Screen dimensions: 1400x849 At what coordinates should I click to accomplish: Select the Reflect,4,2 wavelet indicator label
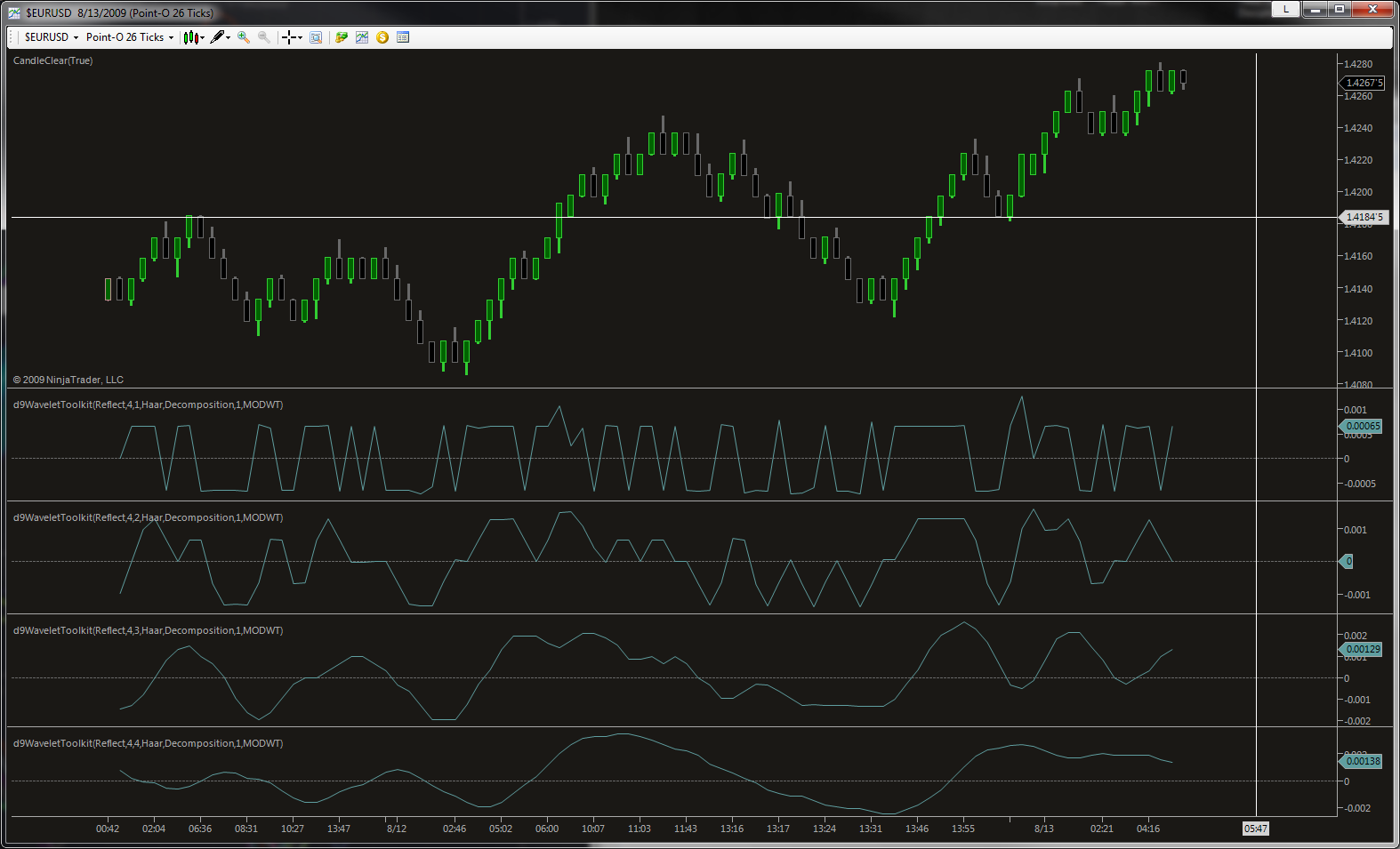[x=149, y=517]
